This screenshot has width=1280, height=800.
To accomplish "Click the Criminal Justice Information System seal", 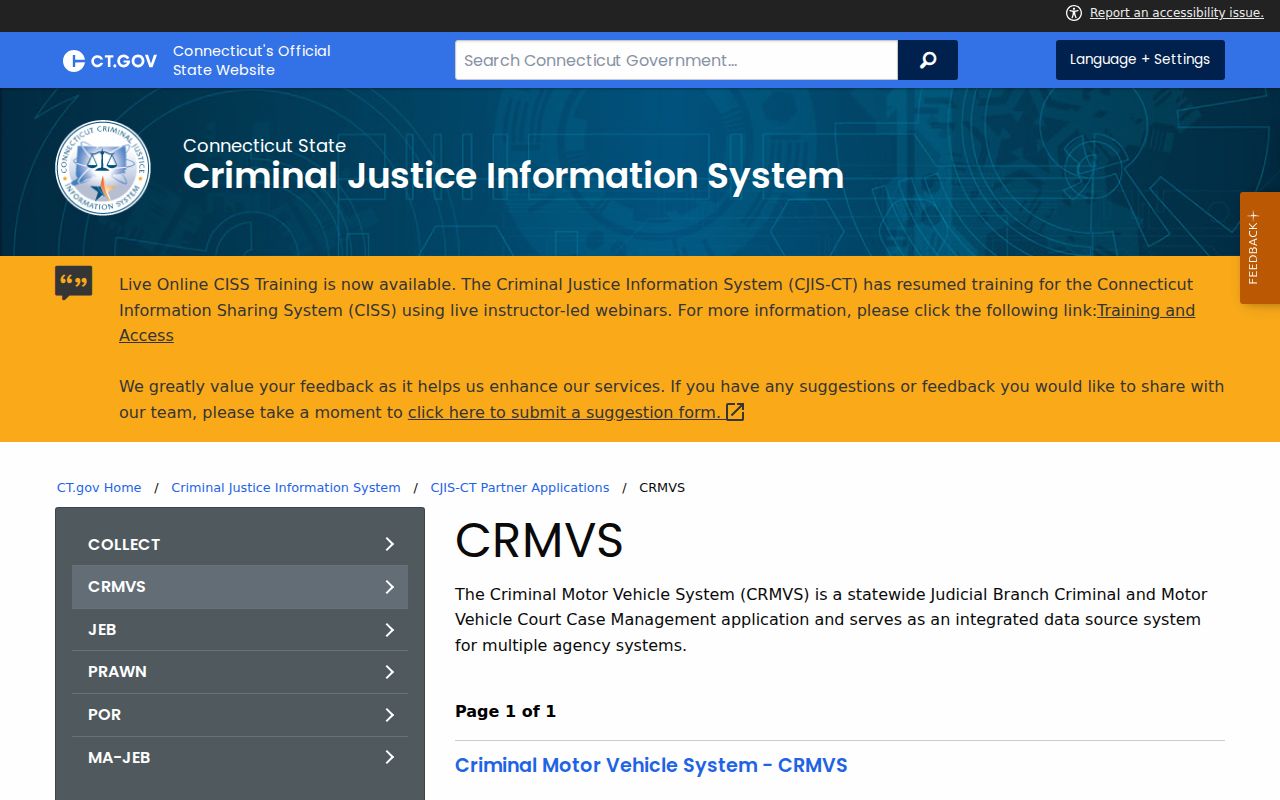I will point(103,168).
